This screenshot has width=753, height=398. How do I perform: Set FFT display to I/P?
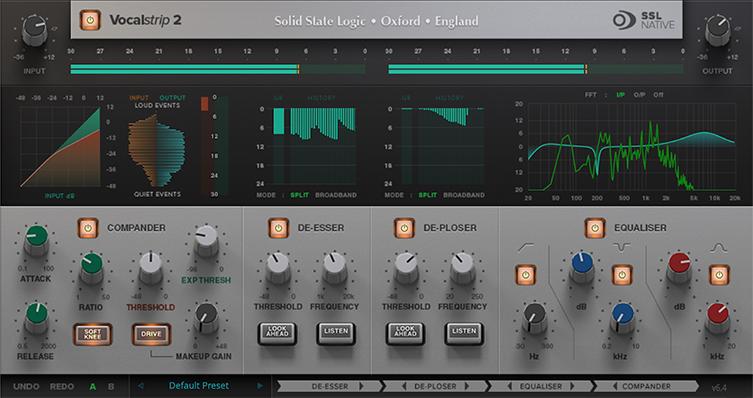click(620, 95)
